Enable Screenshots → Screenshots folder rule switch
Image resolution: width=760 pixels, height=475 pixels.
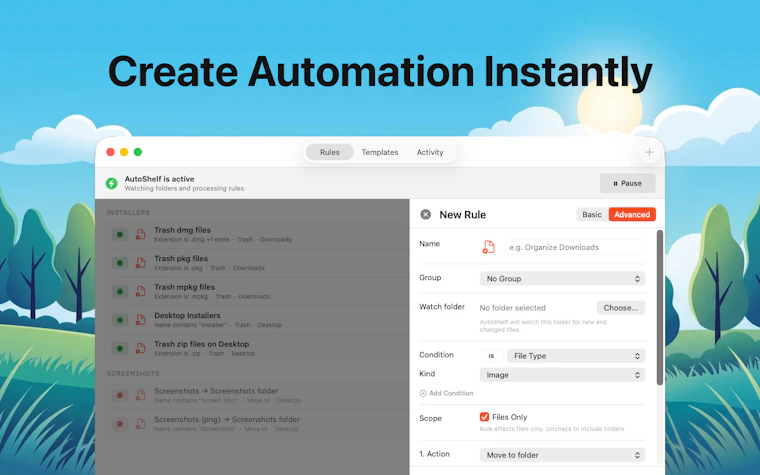coord(120,396)
